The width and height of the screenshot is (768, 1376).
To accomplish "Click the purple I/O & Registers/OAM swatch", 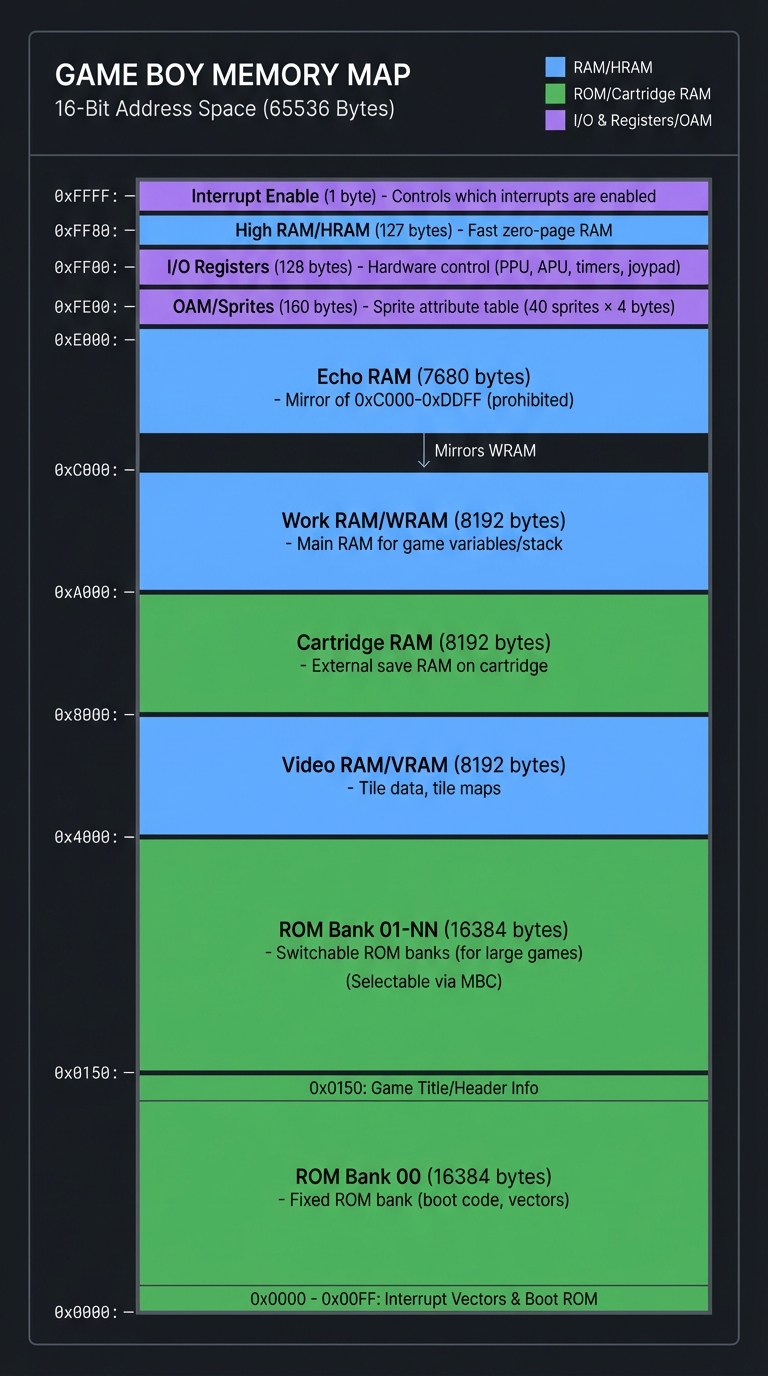I will (555, 120).
